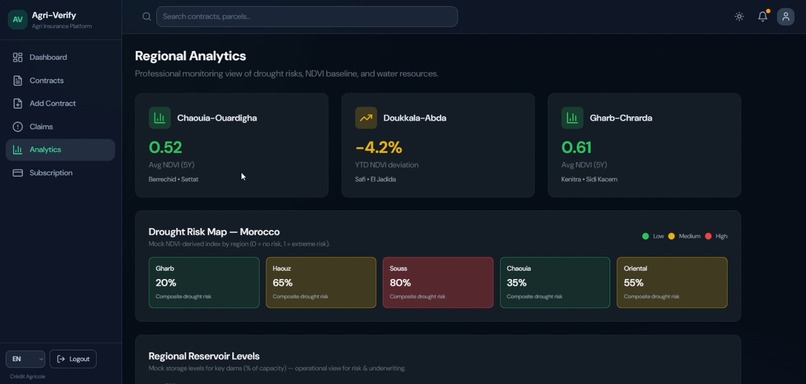806x384 pixels.
Task: Click the 0.52 Avg NDVI value
Action: 166,148
